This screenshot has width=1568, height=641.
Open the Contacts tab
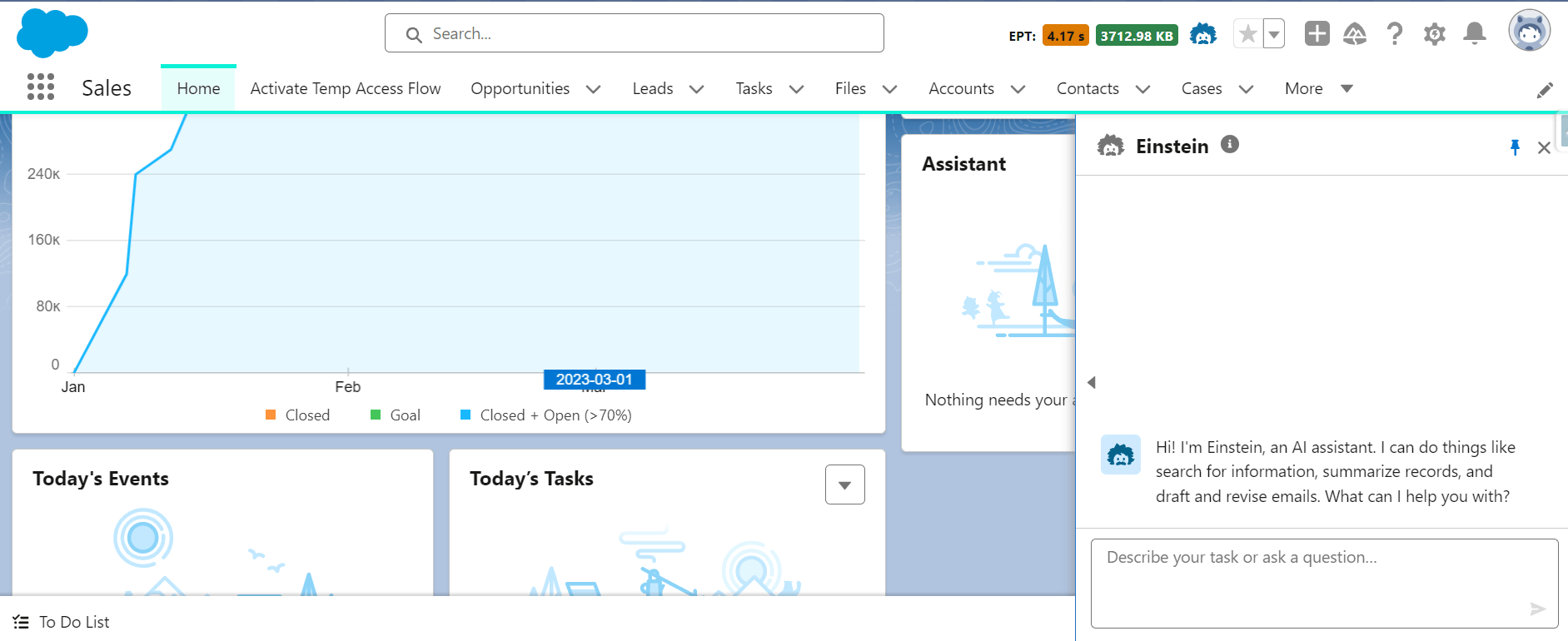[x=1088, y=88]
